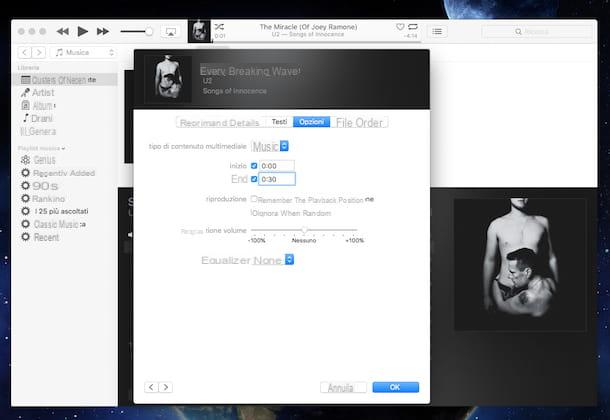Open the Up Next list icon
This screenshot has height=420, width=610.
click(437, 32)
